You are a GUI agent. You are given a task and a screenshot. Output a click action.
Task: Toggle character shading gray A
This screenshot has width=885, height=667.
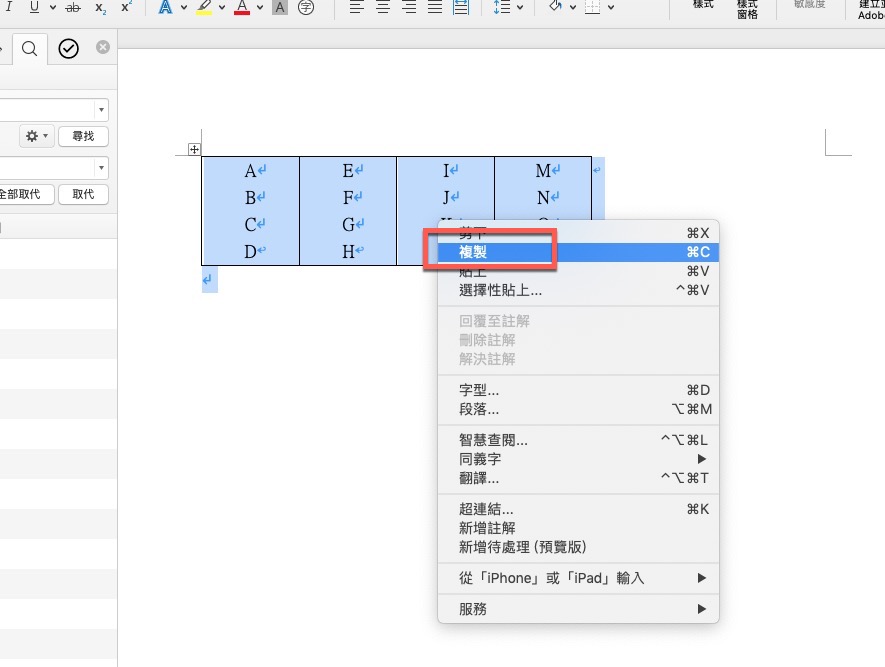tap(279, 7)
